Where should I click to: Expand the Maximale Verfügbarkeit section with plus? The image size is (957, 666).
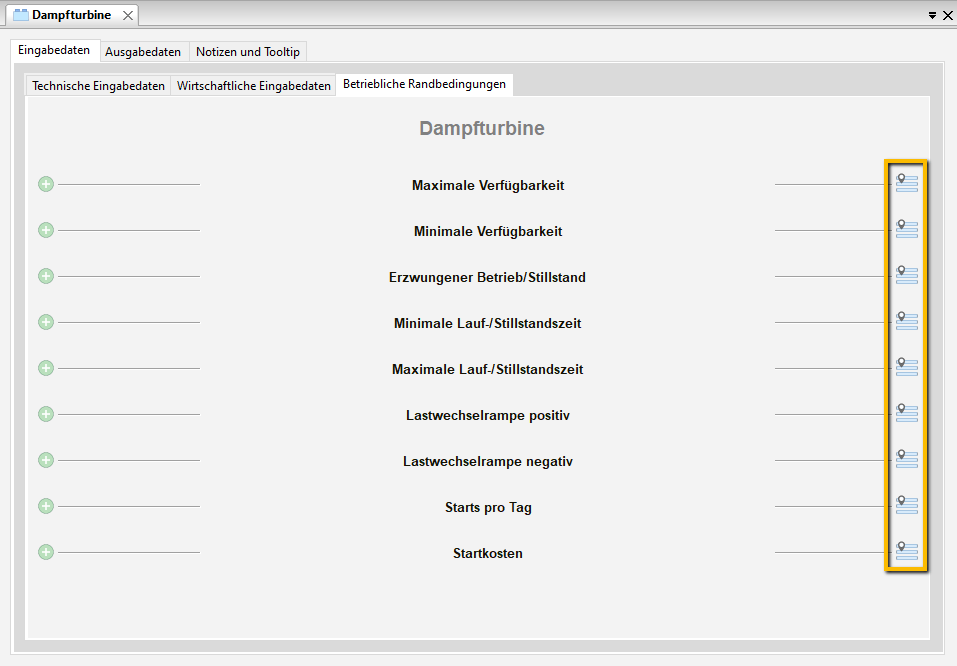(x=46, y=184)
